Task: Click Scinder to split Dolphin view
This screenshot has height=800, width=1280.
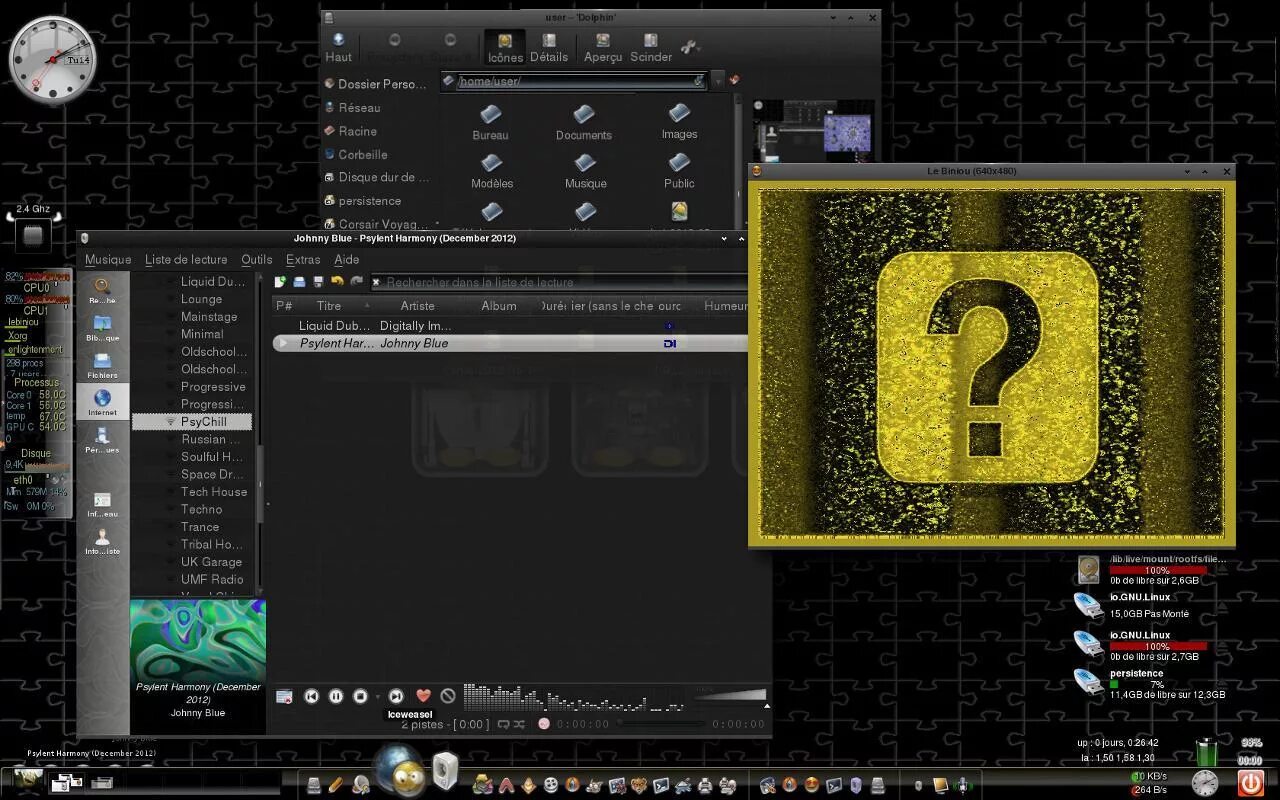Action: coord(651,47)
